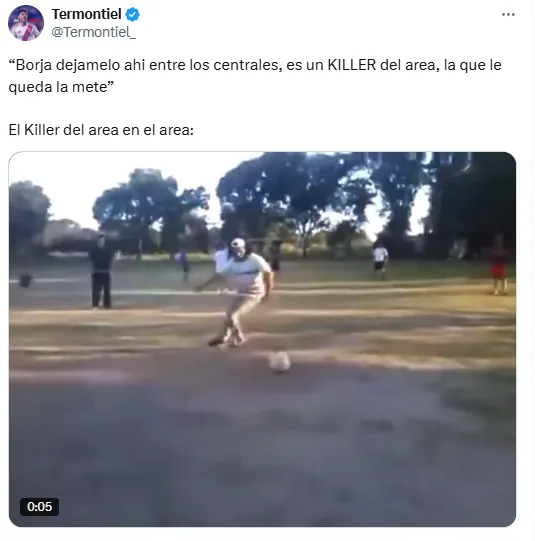Open the three-dot more options menu
Viewport: 535px width, 541px height.
508,14
